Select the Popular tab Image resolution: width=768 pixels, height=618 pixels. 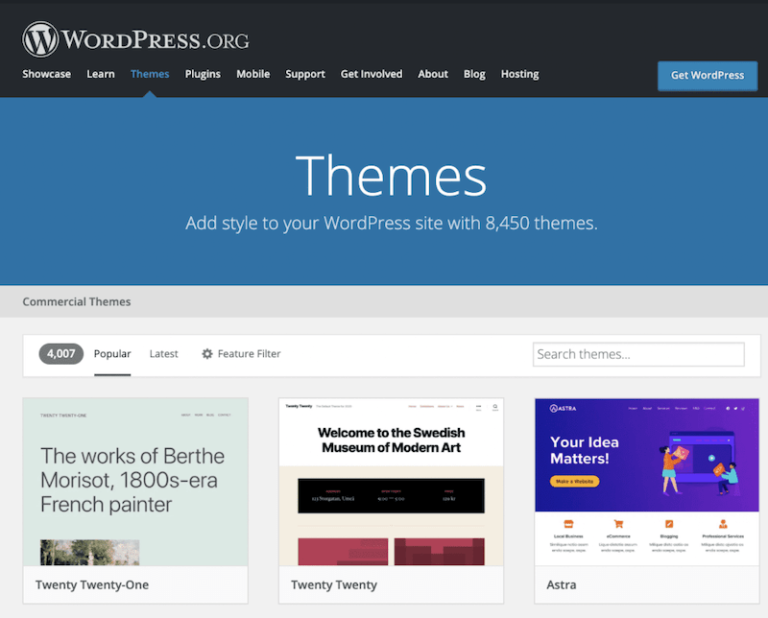112,354
